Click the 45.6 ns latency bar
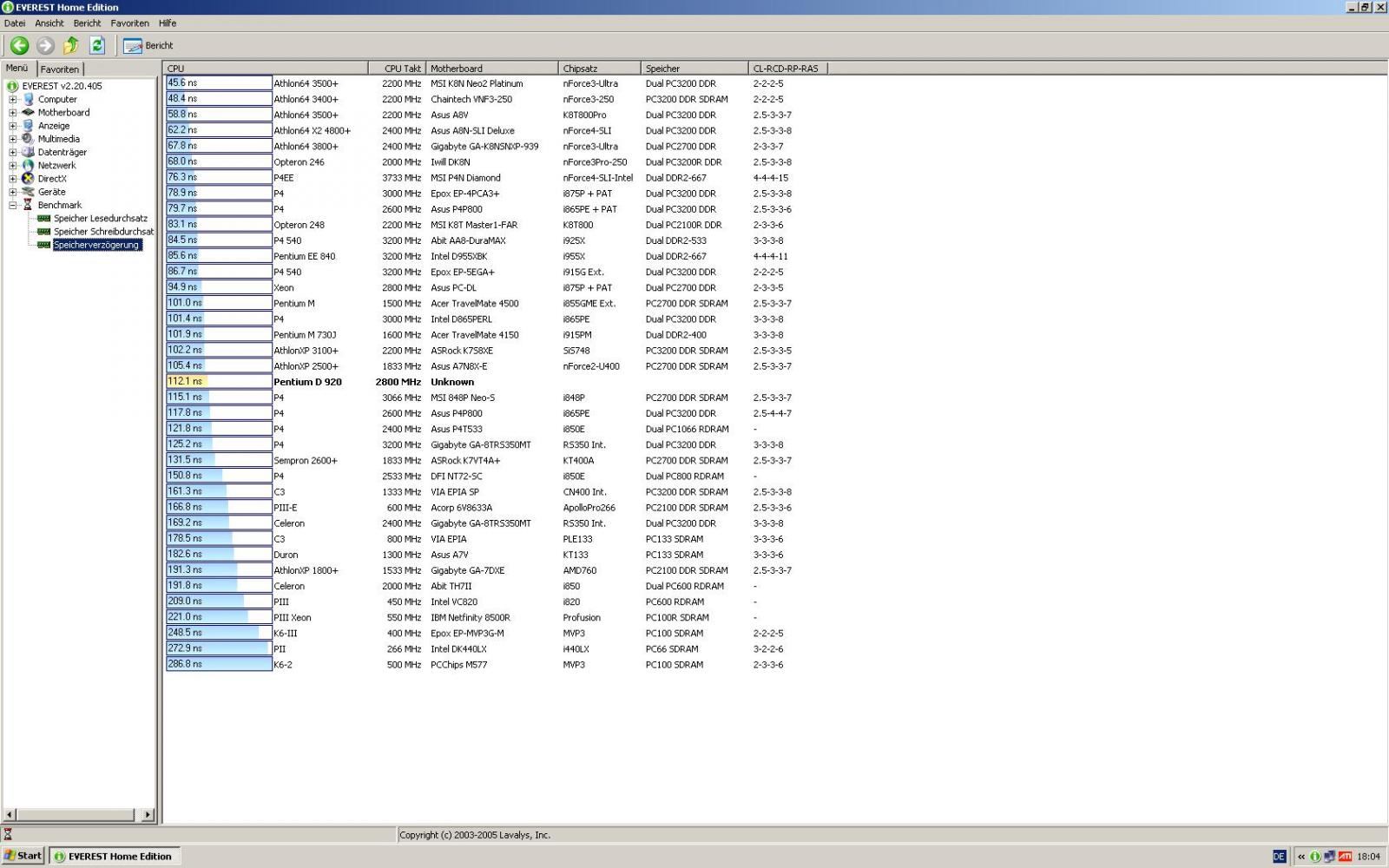The image size is (1389, 868). (219, 83)
